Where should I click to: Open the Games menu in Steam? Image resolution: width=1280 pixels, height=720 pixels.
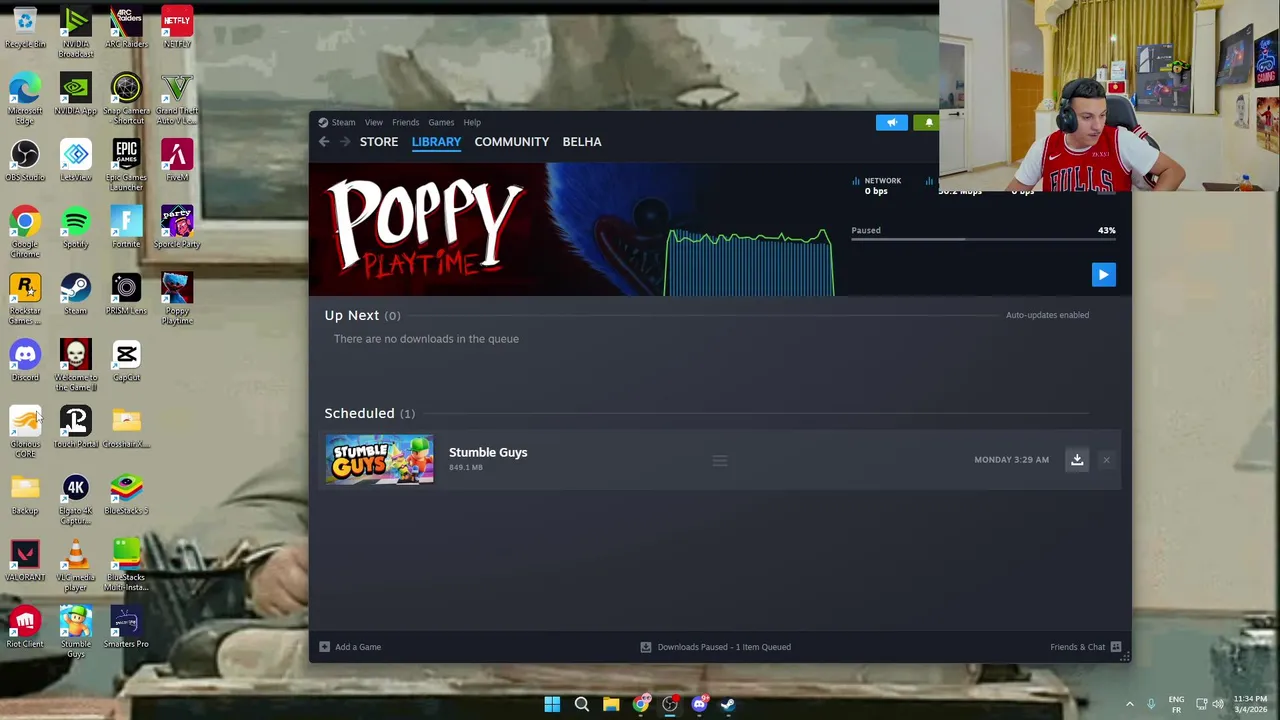(441, 122)
